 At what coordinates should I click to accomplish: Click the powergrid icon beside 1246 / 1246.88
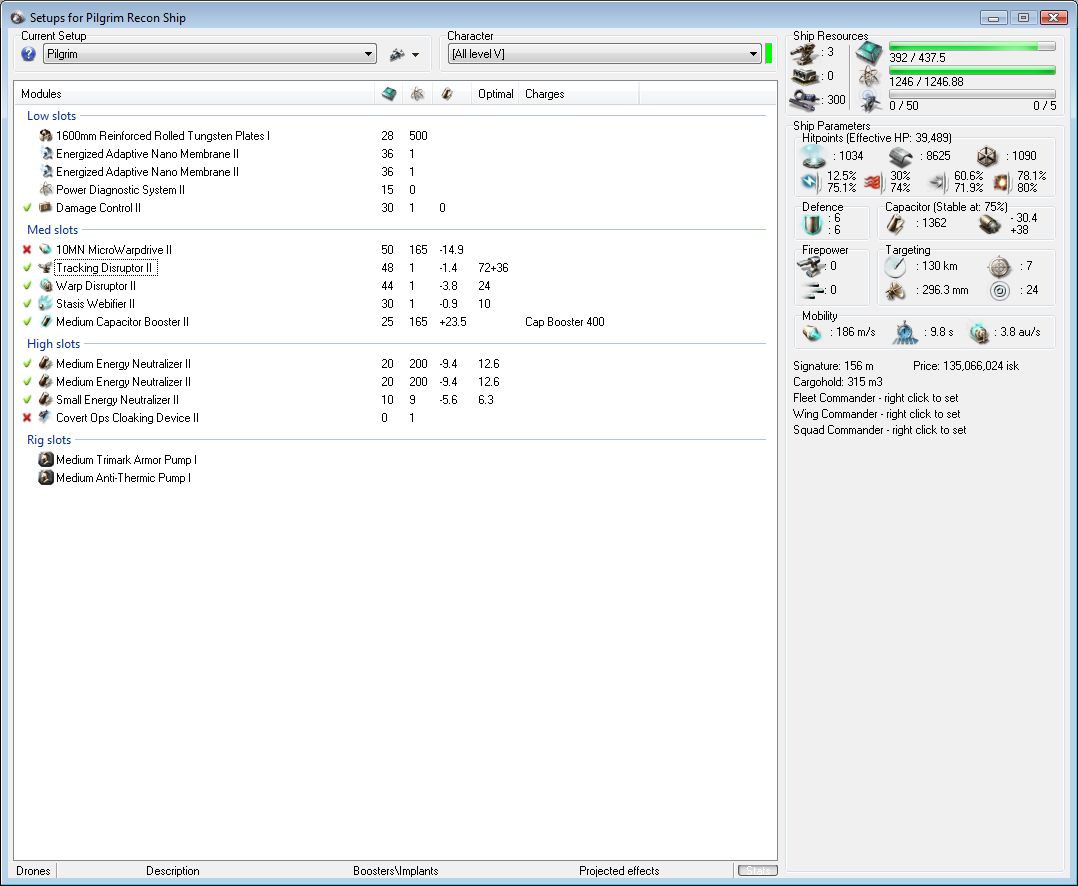pyautogui.click(x=869, y=78)
